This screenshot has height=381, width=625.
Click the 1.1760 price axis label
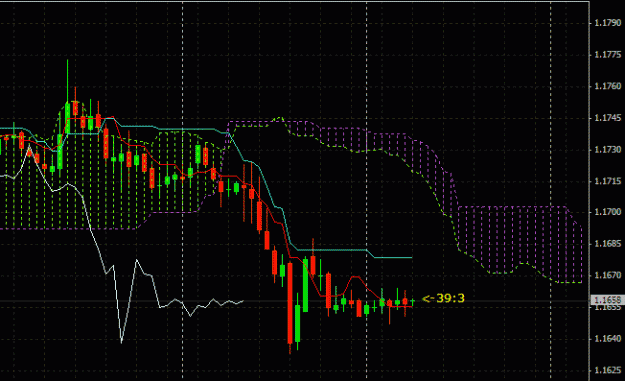click(607, 86)
